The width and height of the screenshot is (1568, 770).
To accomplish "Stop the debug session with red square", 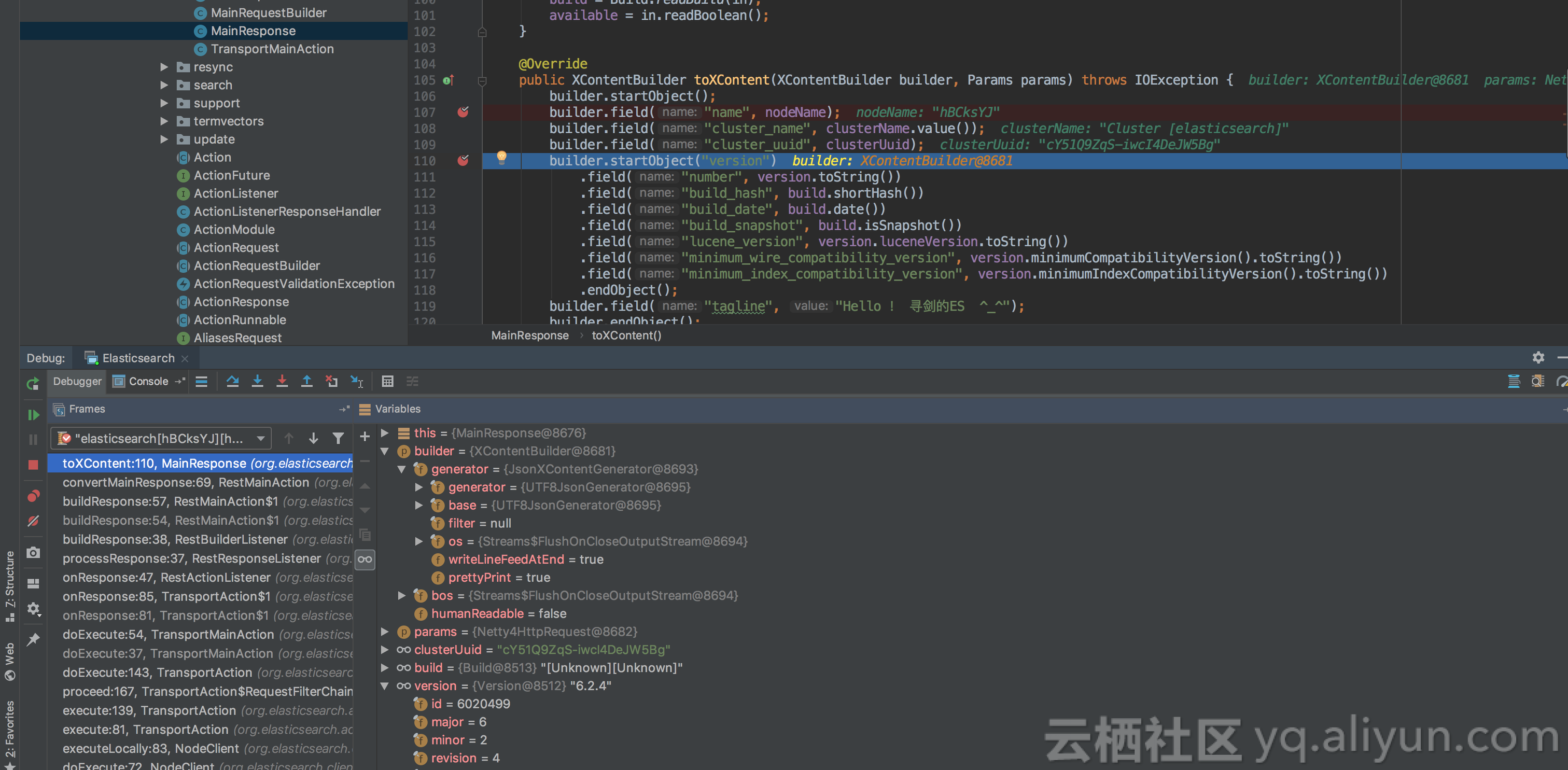I will coord(34,465).
